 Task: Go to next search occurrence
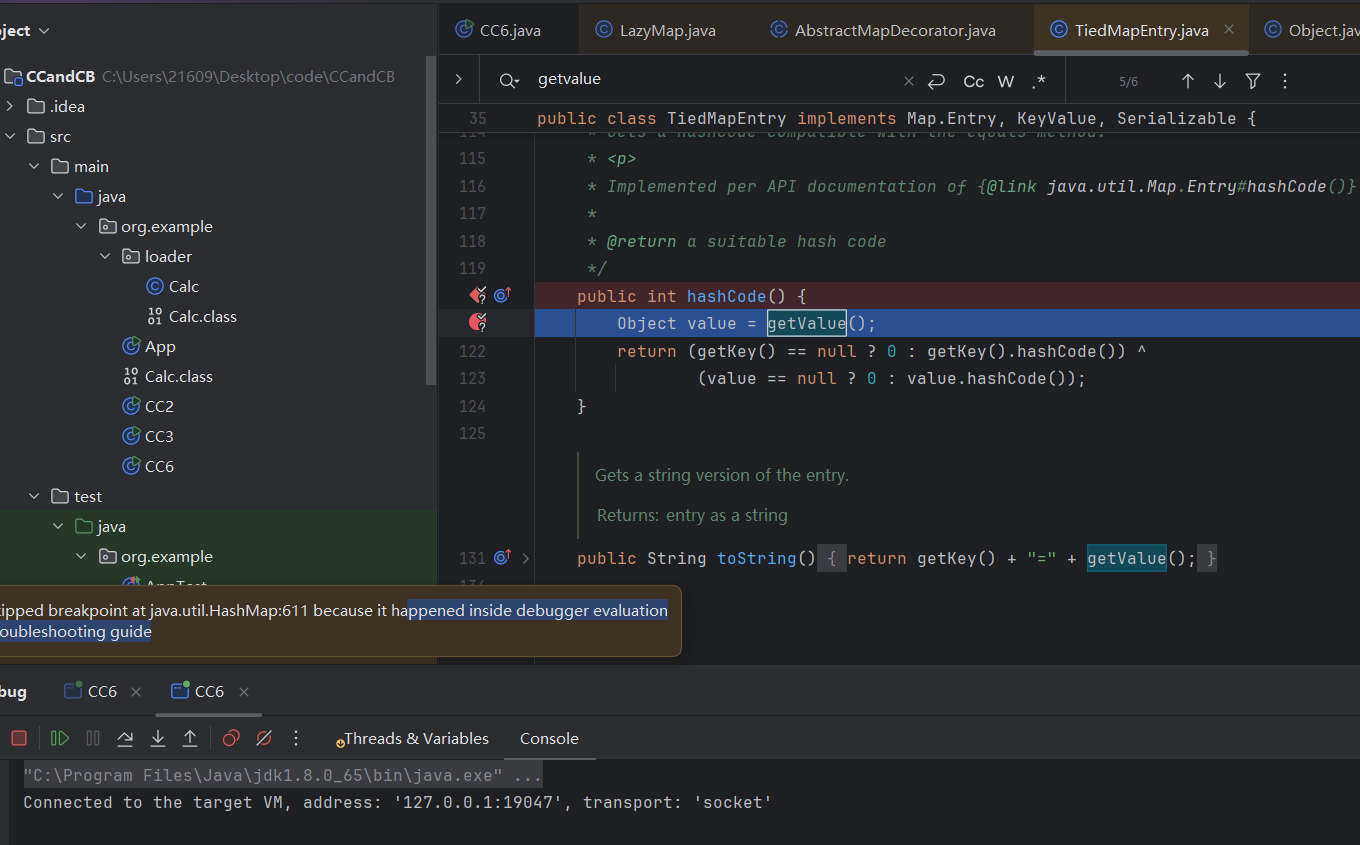click(x=1220, y=81)
